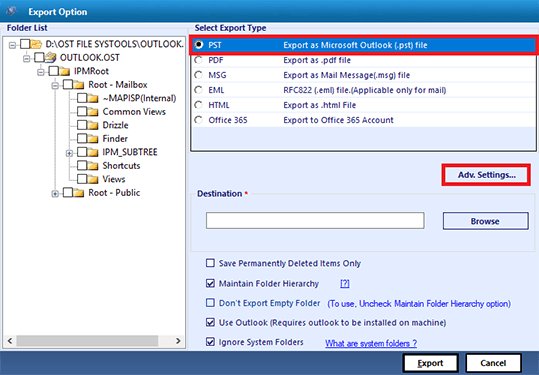Collapse the IPMRoot tree node
The width and height of the screenshot is (539, 375).
[41, 72]
